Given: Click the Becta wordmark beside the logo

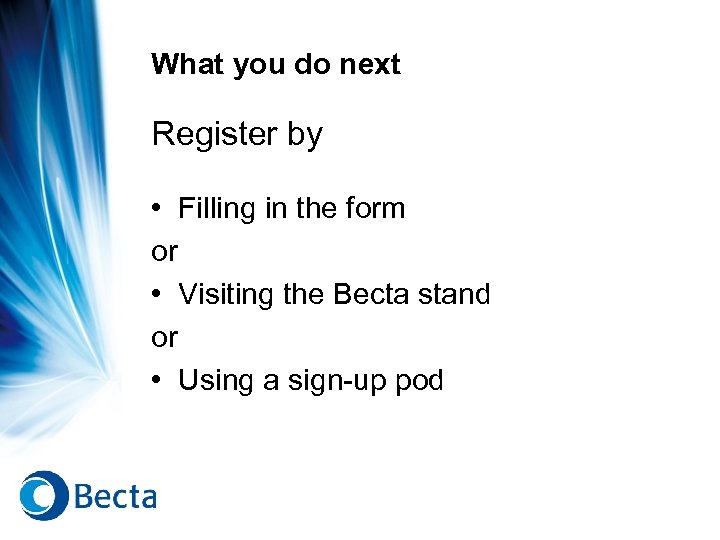Looking at the screenshot, I should [x=115, y=496].
